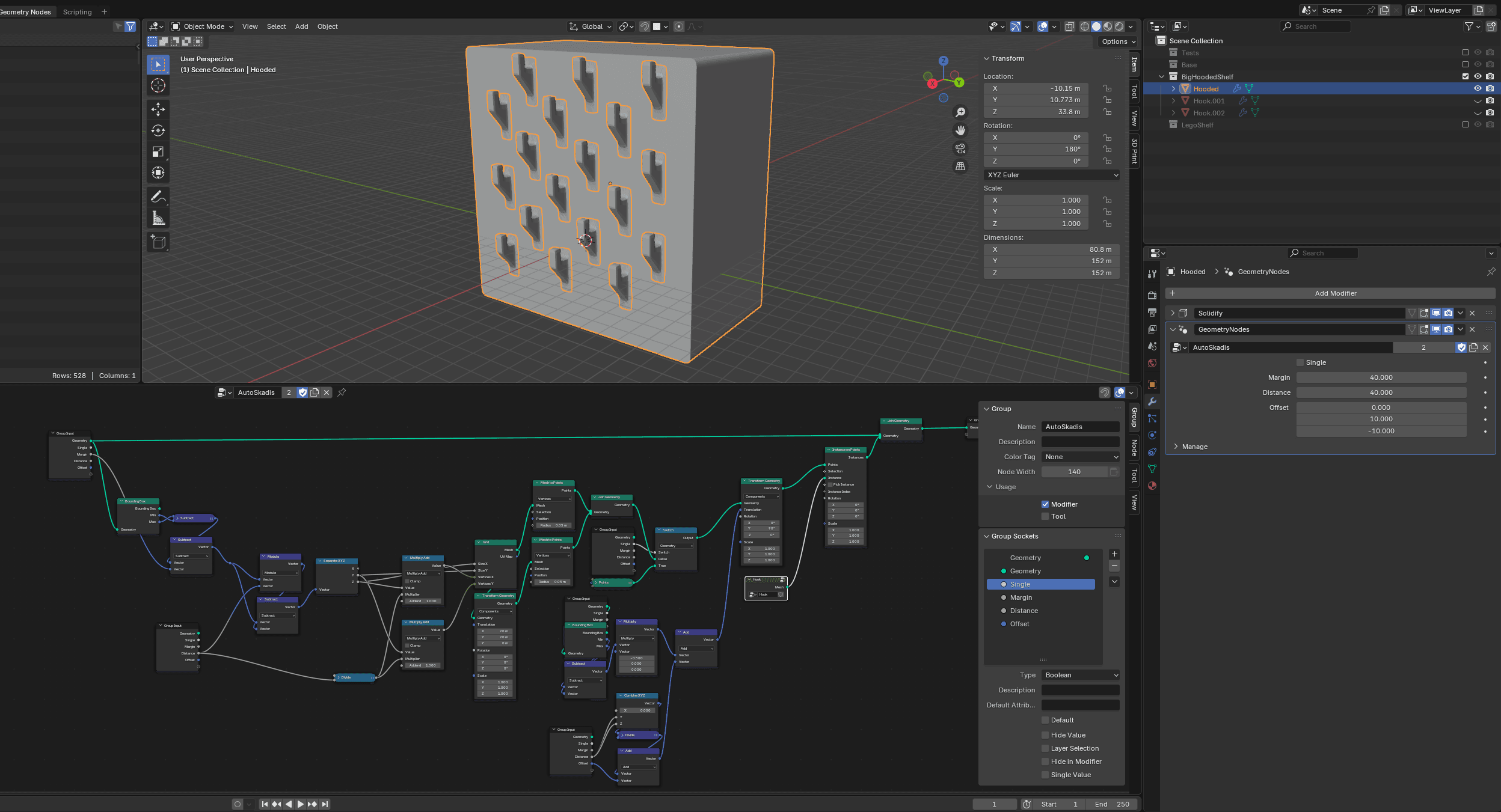Open the Material properties tab
The width and height of the screenshot is (1501, 812).
coord(1152,486)
